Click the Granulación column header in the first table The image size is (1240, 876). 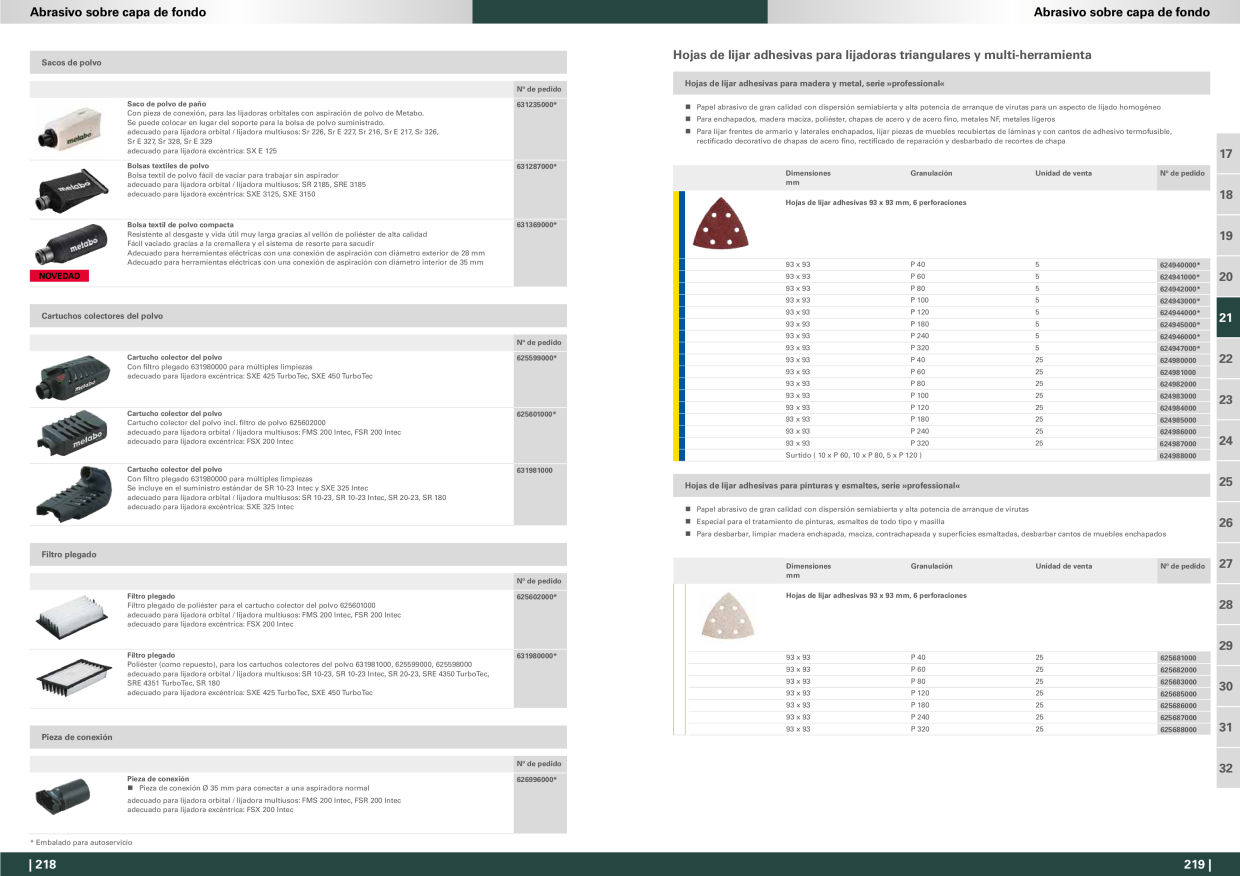point(931,173)
